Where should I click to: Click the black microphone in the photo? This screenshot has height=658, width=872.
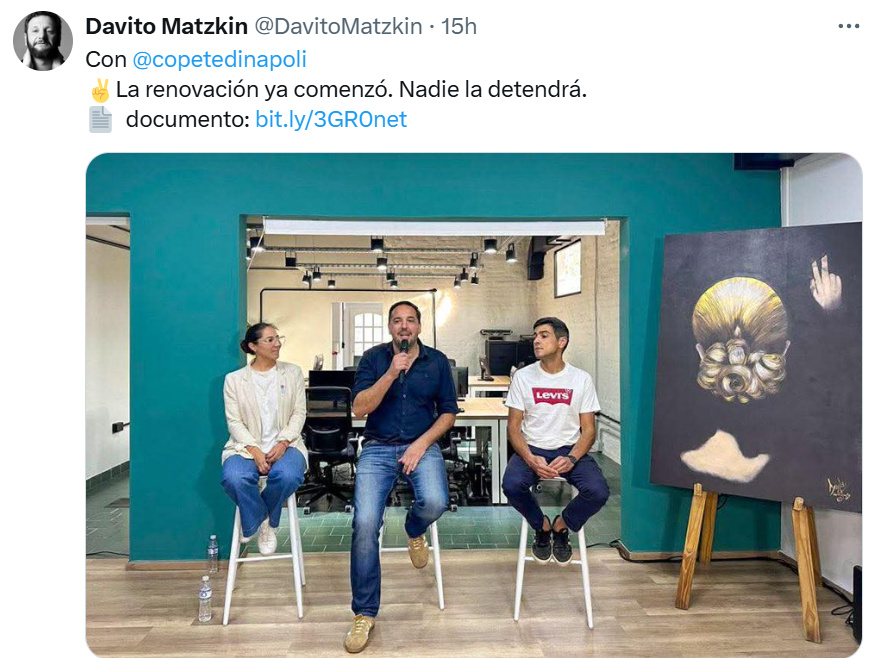pos(403,360)
